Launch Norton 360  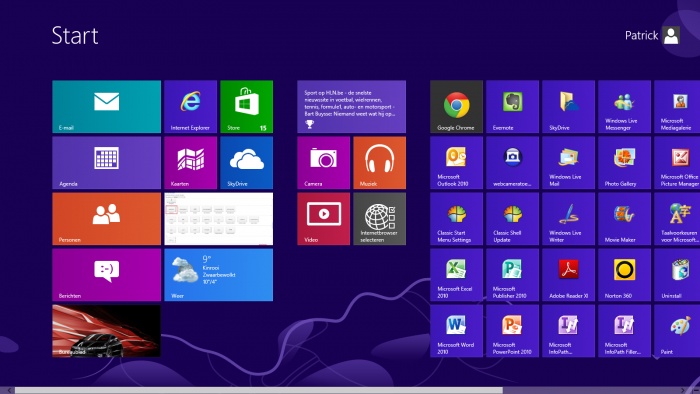[625, 275]
